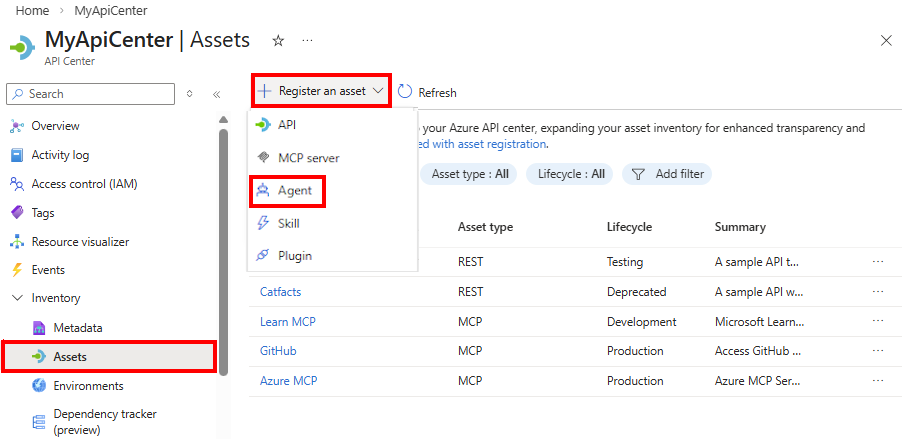Screen dimensions: 902x439
Task: Click the plus icon on Register an asset
Action: pos(264,90)
